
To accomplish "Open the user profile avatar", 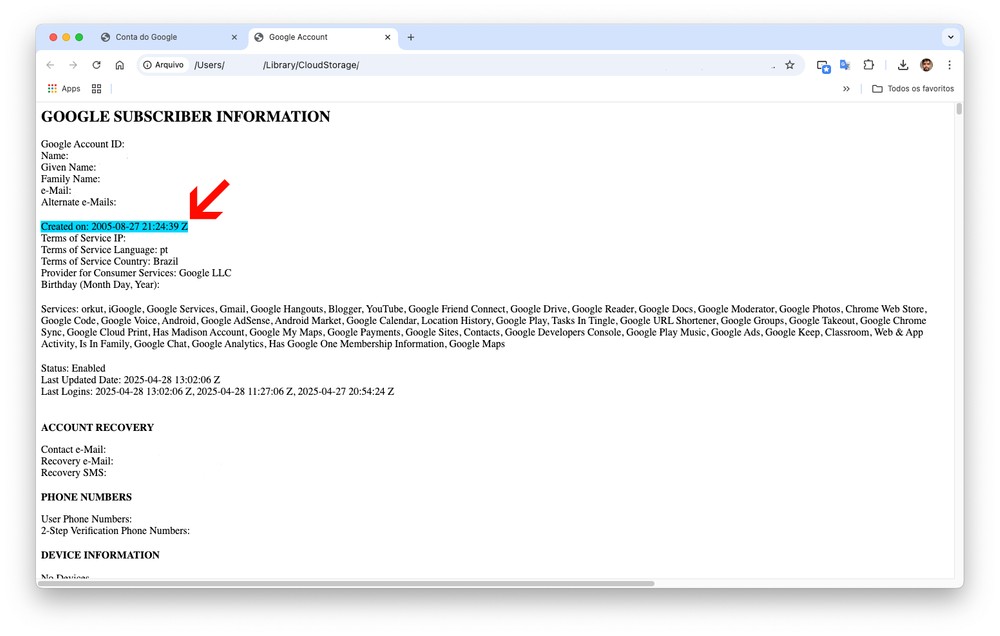I will coord(926,65).
